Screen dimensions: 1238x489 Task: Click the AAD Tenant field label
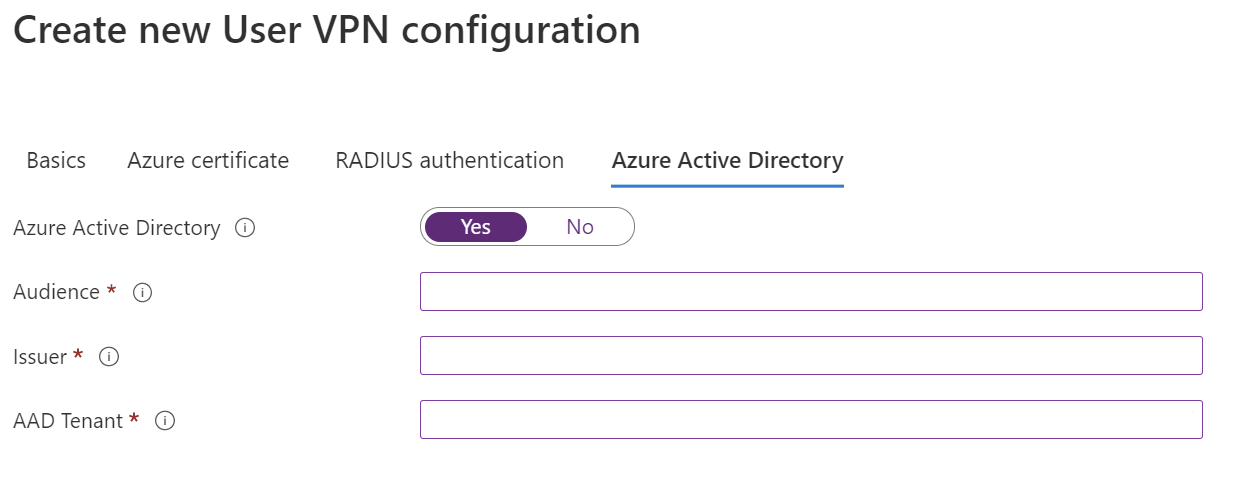point(68,421)
